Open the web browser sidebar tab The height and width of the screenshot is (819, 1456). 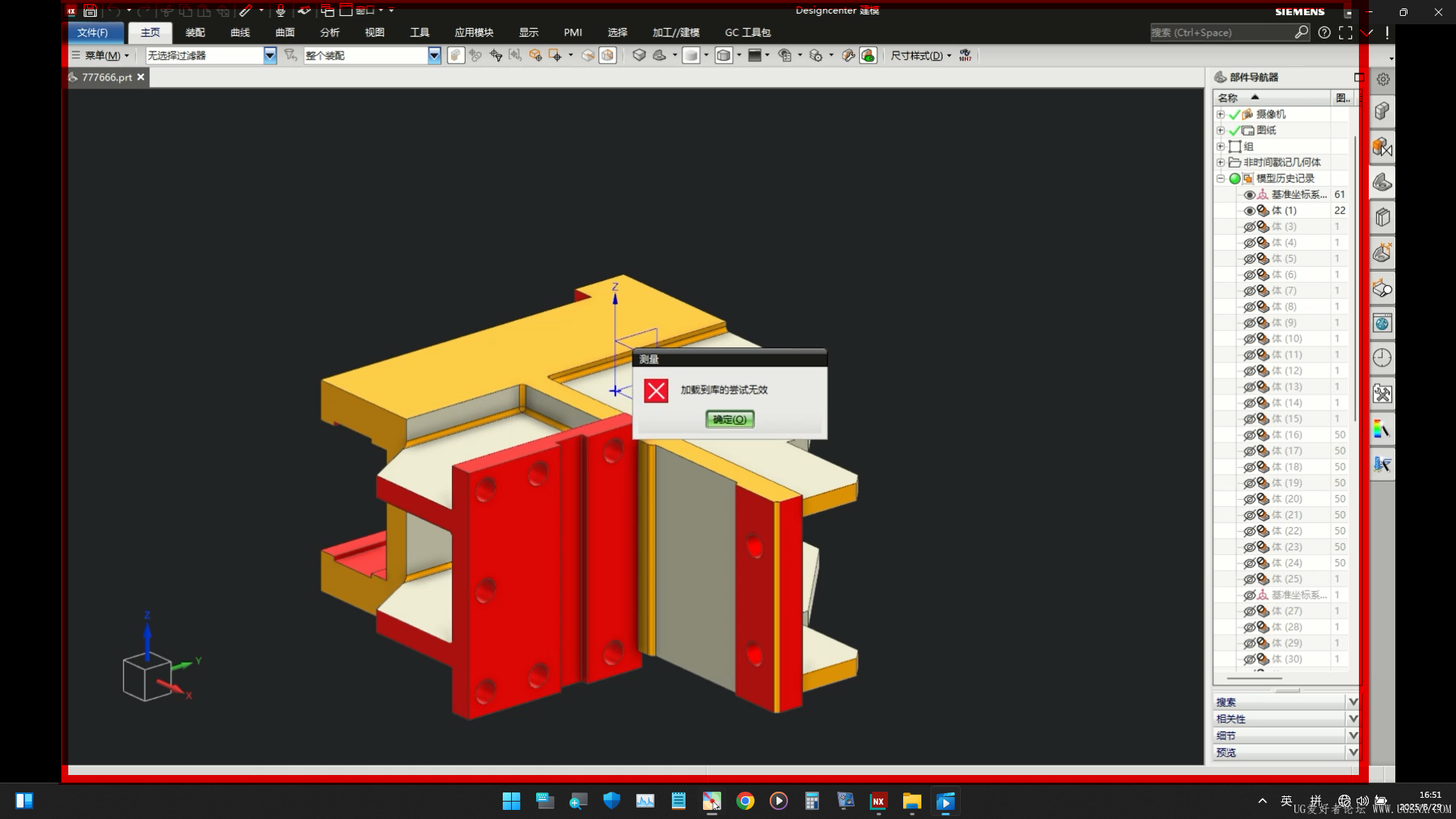(x=1382, y=324)
